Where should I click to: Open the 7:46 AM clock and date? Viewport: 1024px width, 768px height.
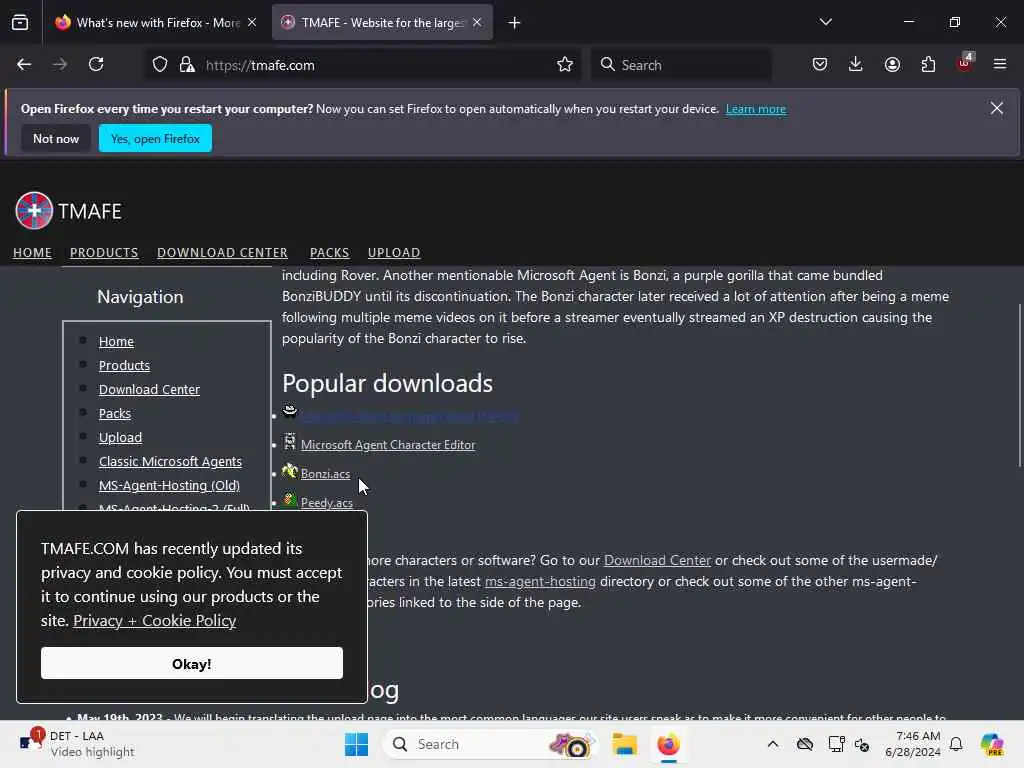click(x=912, y=744)
